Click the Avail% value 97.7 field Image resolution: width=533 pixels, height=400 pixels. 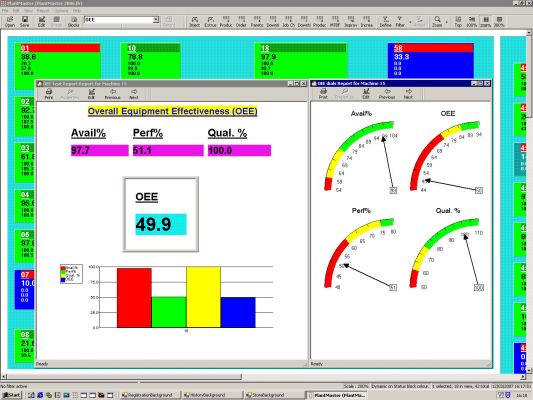(100, 150)
